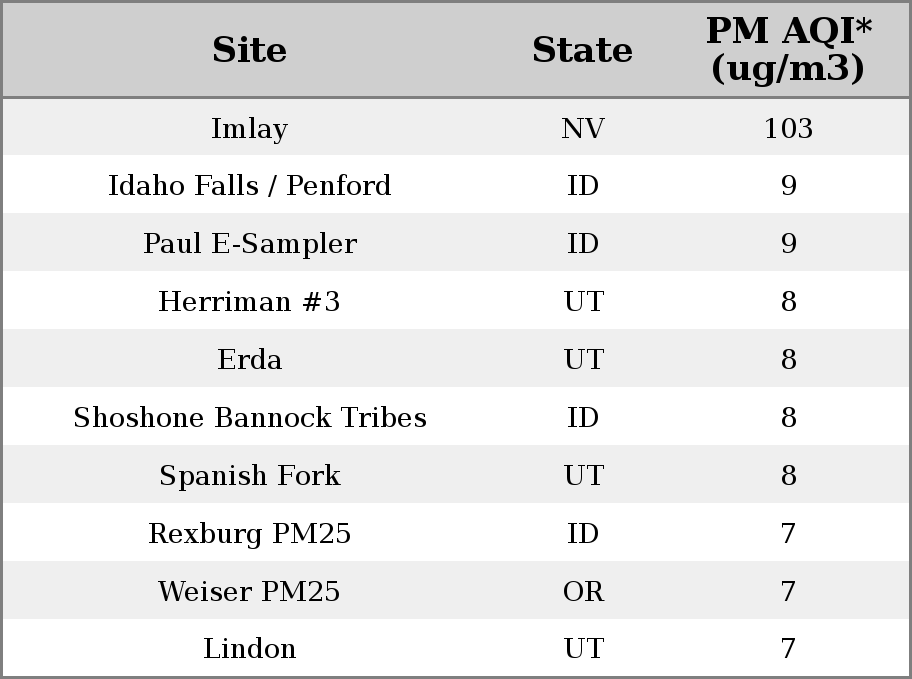
Task: Click the Site column header
Action: (250, 50)
